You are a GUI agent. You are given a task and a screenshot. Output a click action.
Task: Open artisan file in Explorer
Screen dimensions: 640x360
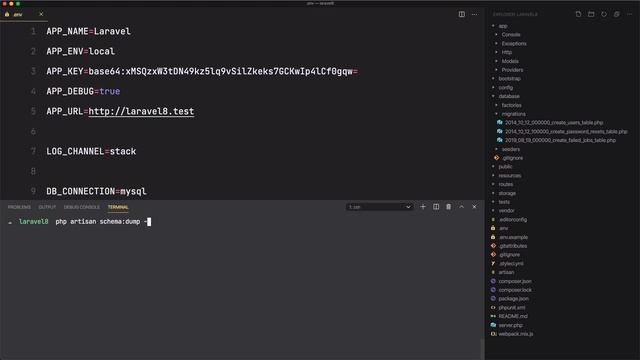coord(506,272)
